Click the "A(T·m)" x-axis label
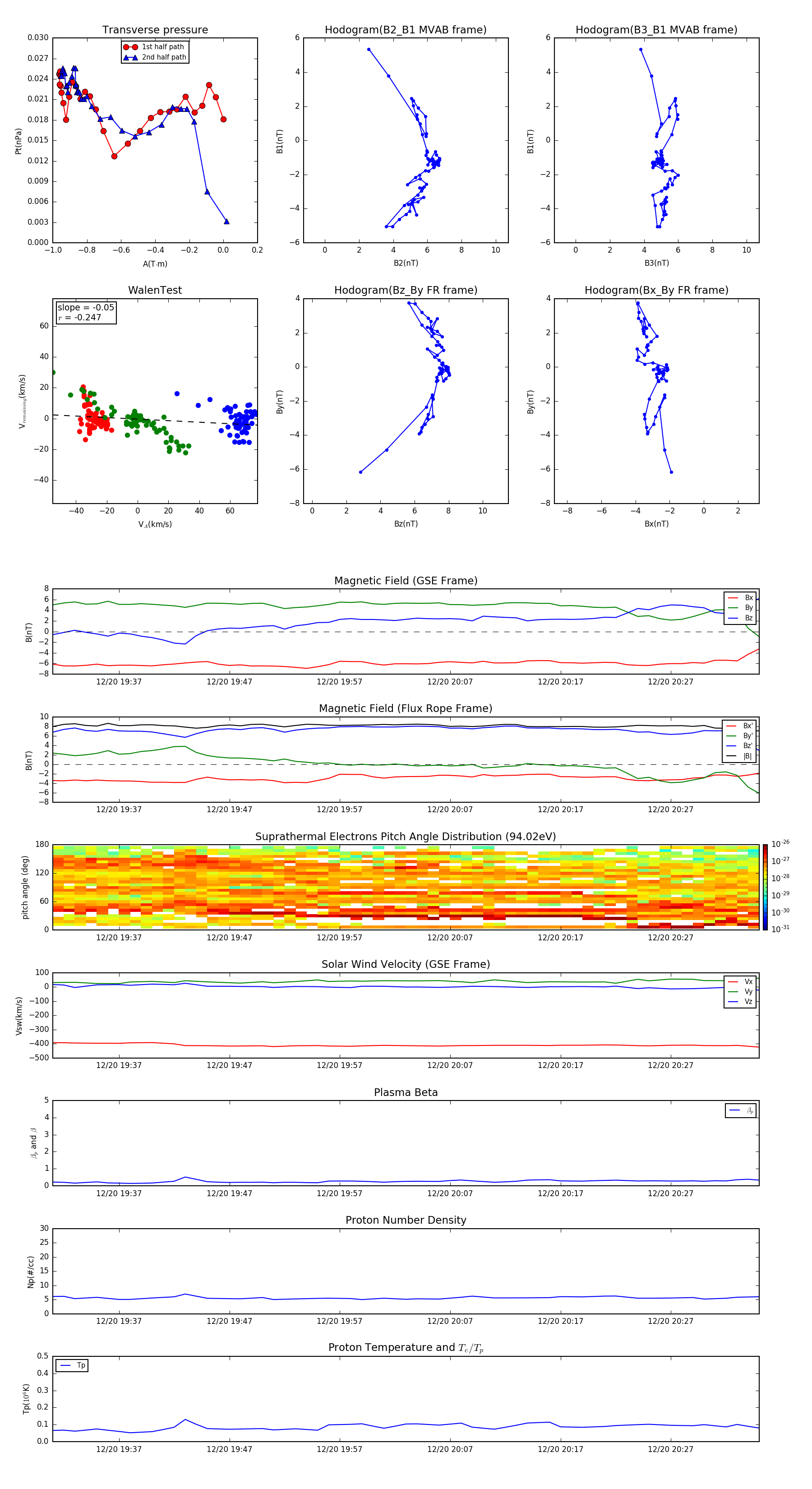 coord(155,264)
